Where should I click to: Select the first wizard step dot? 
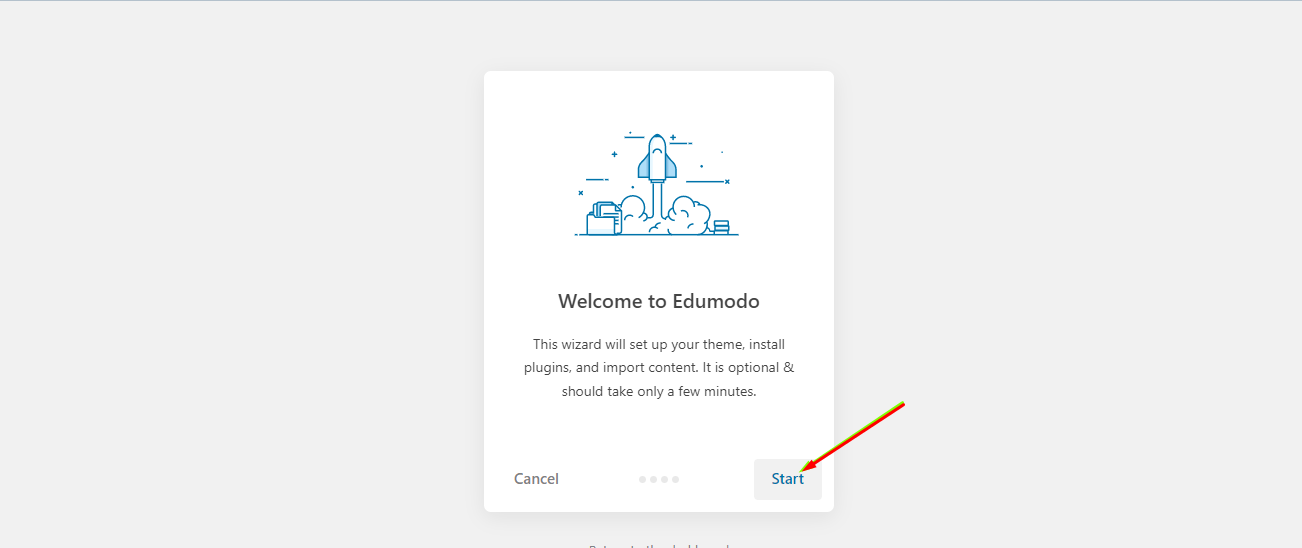(x=643, y=480)
